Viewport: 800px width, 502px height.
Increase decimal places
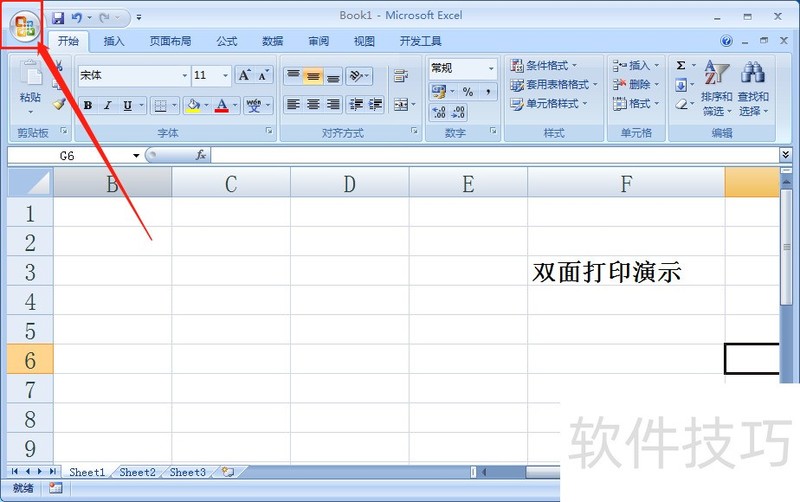click(x=439, y=112)
